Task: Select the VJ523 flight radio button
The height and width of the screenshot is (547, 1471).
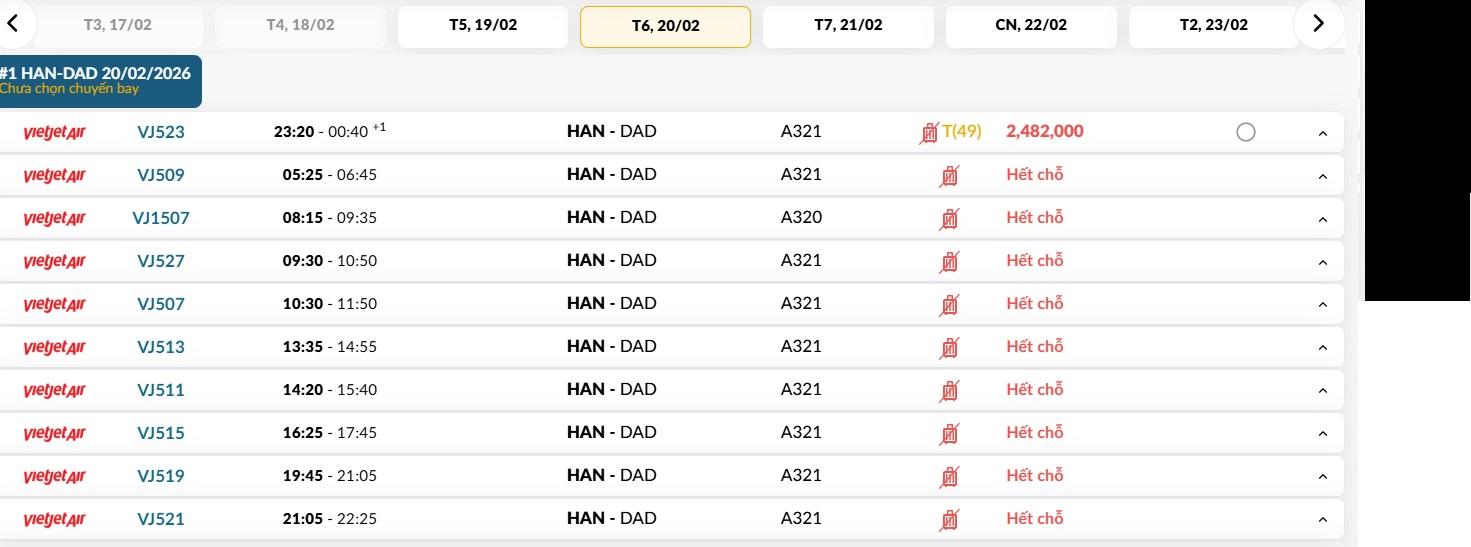Action: (x=1245, y=132)
